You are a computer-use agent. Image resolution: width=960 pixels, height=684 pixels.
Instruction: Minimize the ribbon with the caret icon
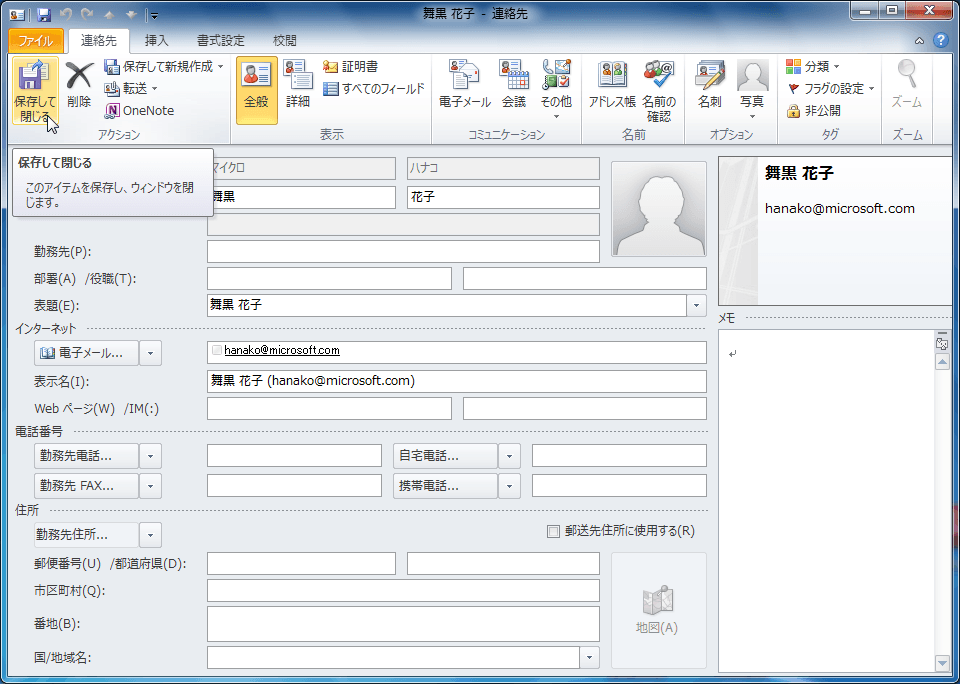(919, 41)
